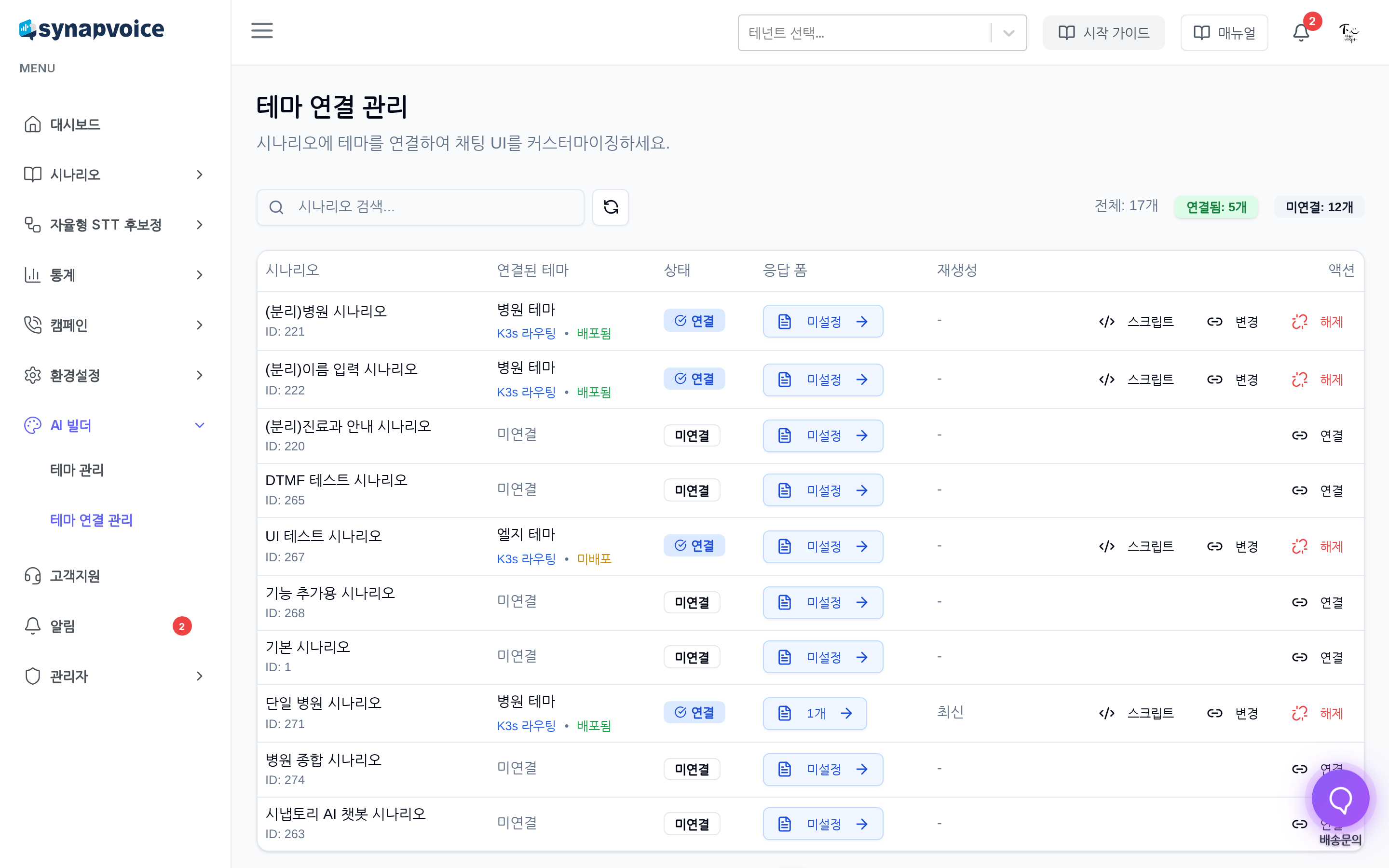Image resolution: width=1389 pixels, height=868 pixels.
Task: Click the 시나리오 검색 input field
Action: click(420, 207)
